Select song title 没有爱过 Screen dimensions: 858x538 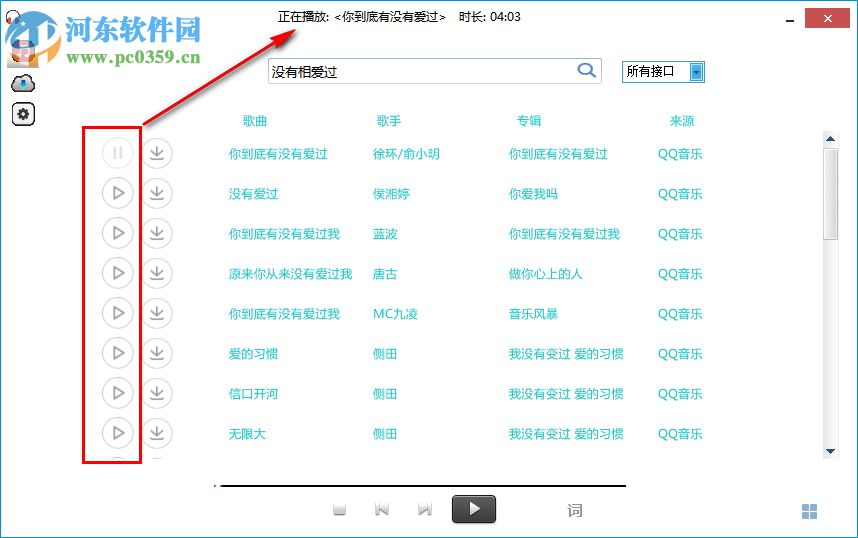click(x=253, y=194)
